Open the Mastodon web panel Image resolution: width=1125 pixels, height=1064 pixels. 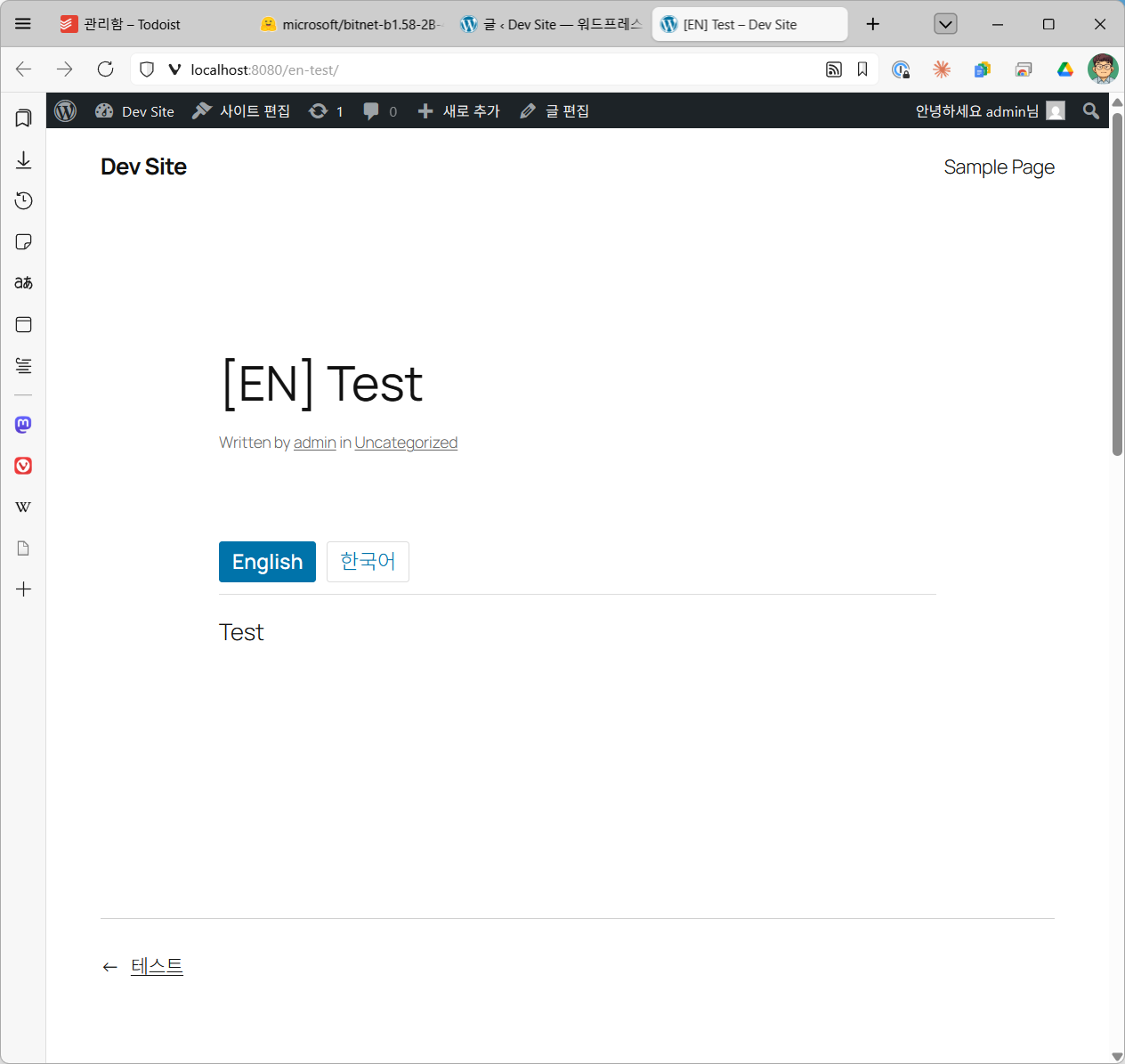click(x=23, y=425)
